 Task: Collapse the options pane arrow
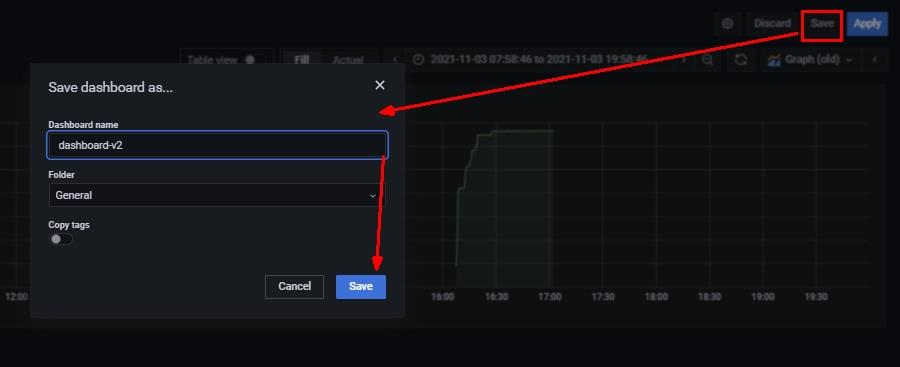(875, 60)
